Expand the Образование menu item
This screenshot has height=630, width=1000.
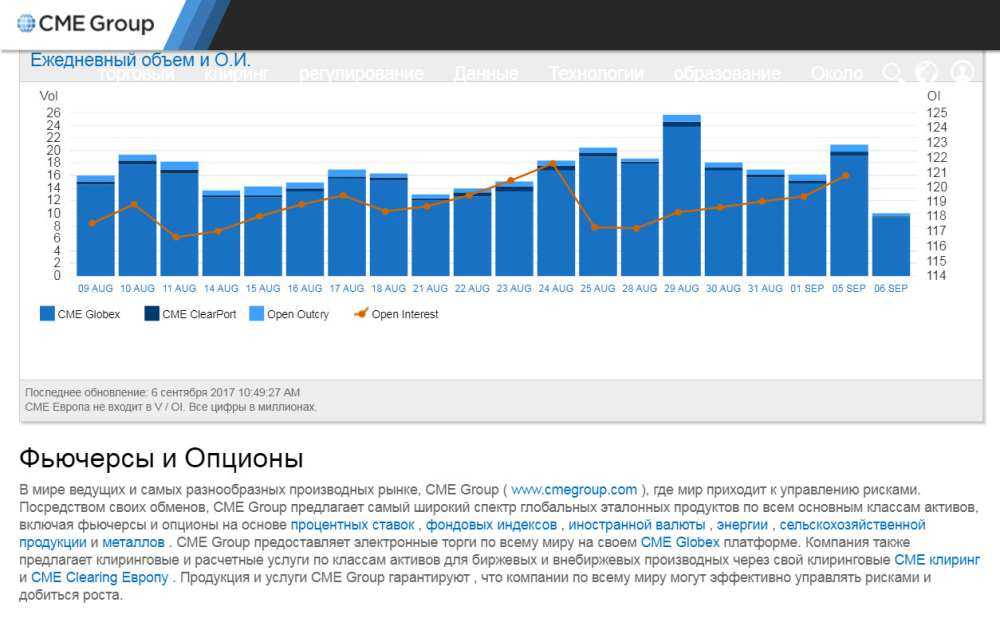727,74
